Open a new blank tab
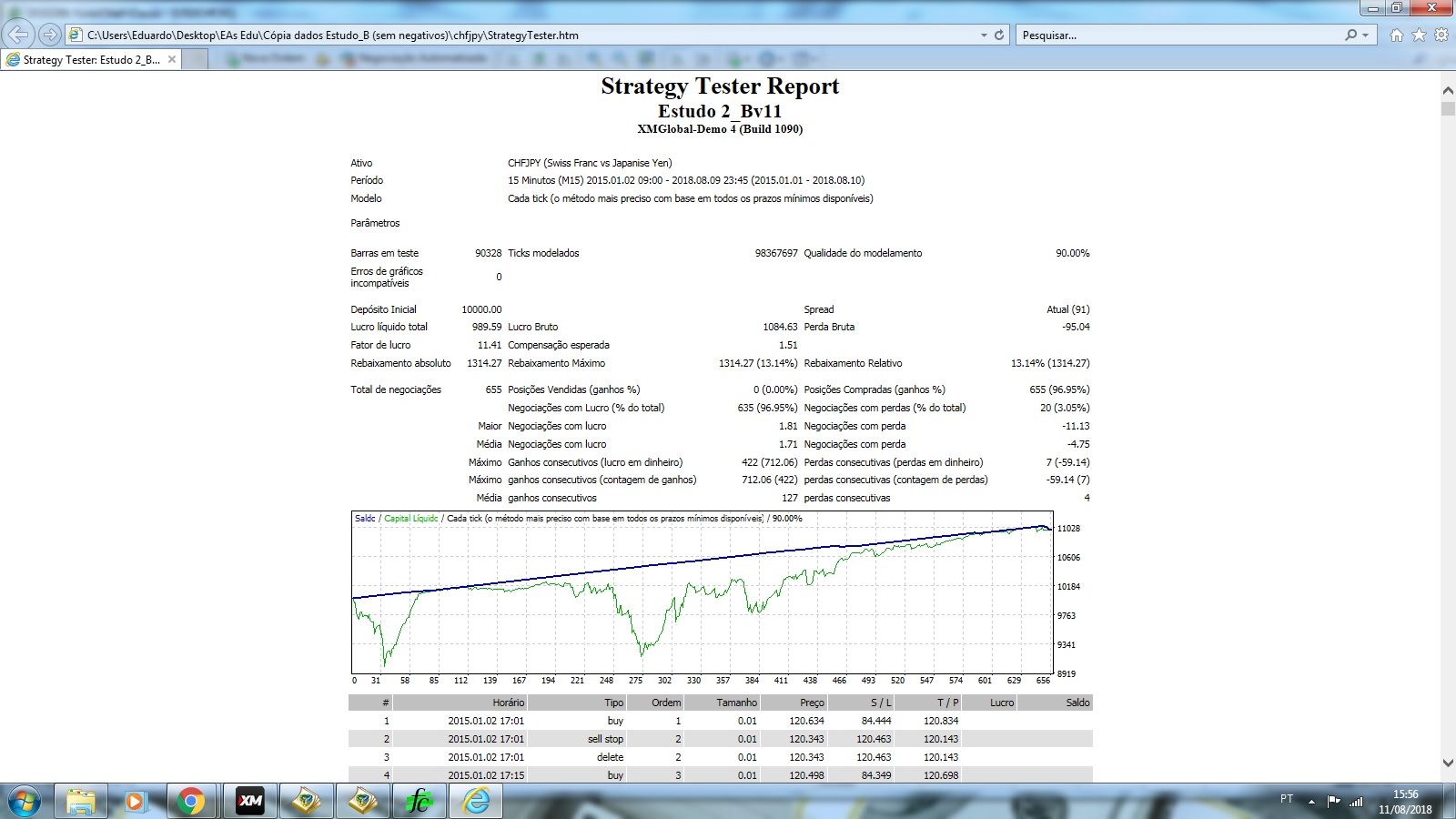This screenshot has height=819, width=1456. [196, 59]
